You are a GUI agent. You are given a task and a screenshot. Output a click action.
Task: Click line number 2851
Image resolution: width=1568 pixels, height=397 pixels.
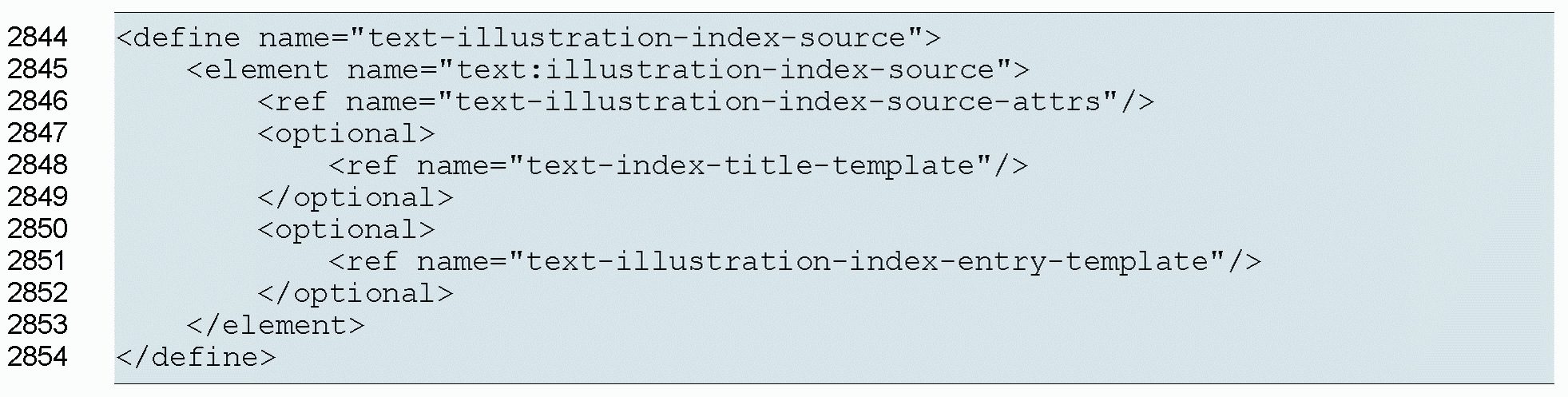coord(38,261)
